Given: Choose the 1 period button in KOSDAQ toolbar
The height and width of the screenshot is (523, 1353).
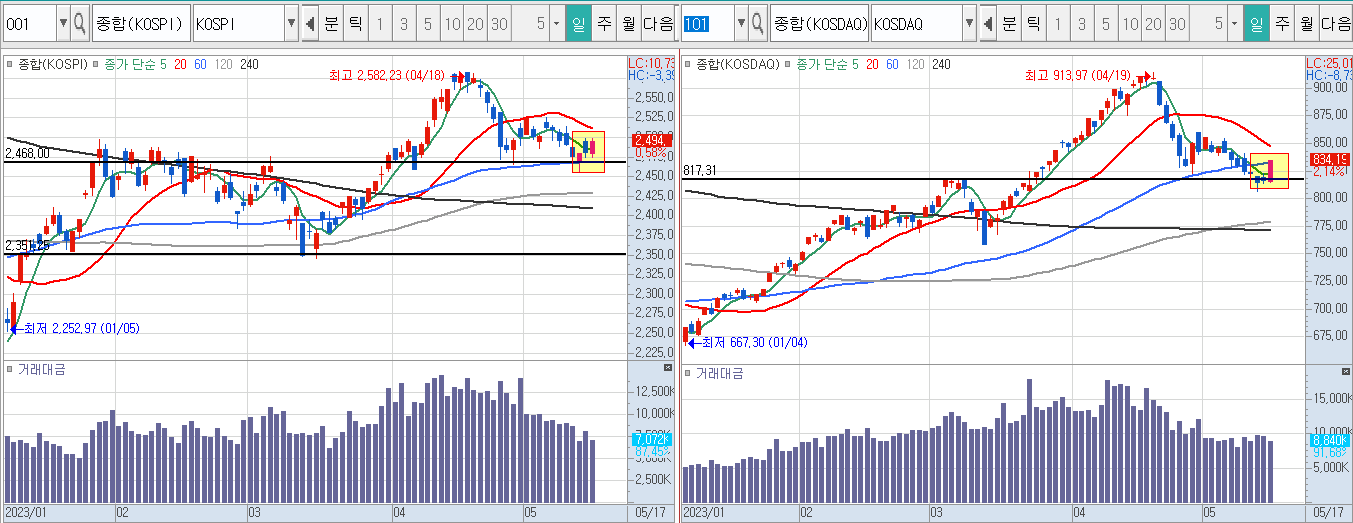Looking at the screenshot, I should click(1058, 22).
